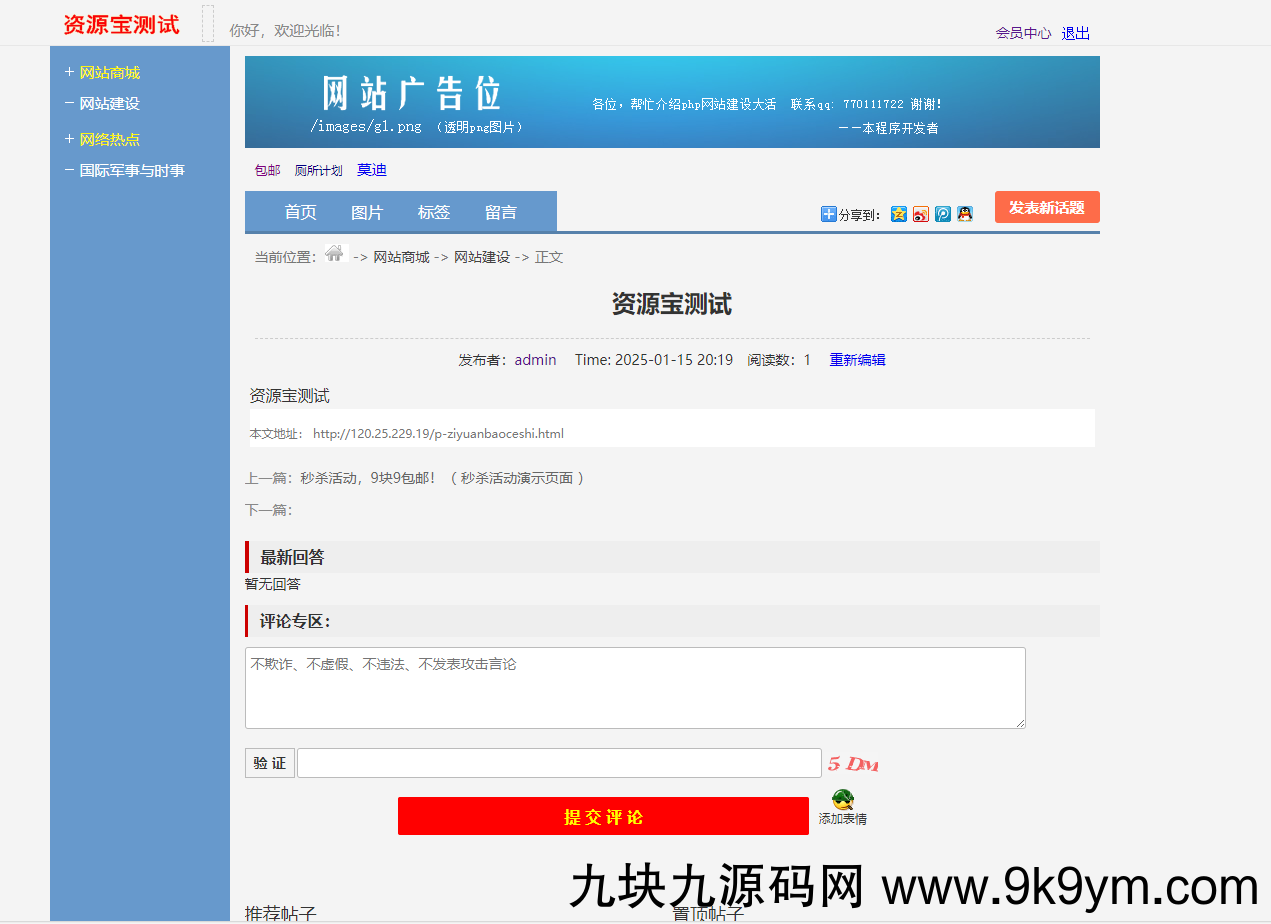Image resolution: width=1271 pixels, height=924 pixels.
Task: Click the verification code input field
Action: pyautogui.click(x=558, y=763)
